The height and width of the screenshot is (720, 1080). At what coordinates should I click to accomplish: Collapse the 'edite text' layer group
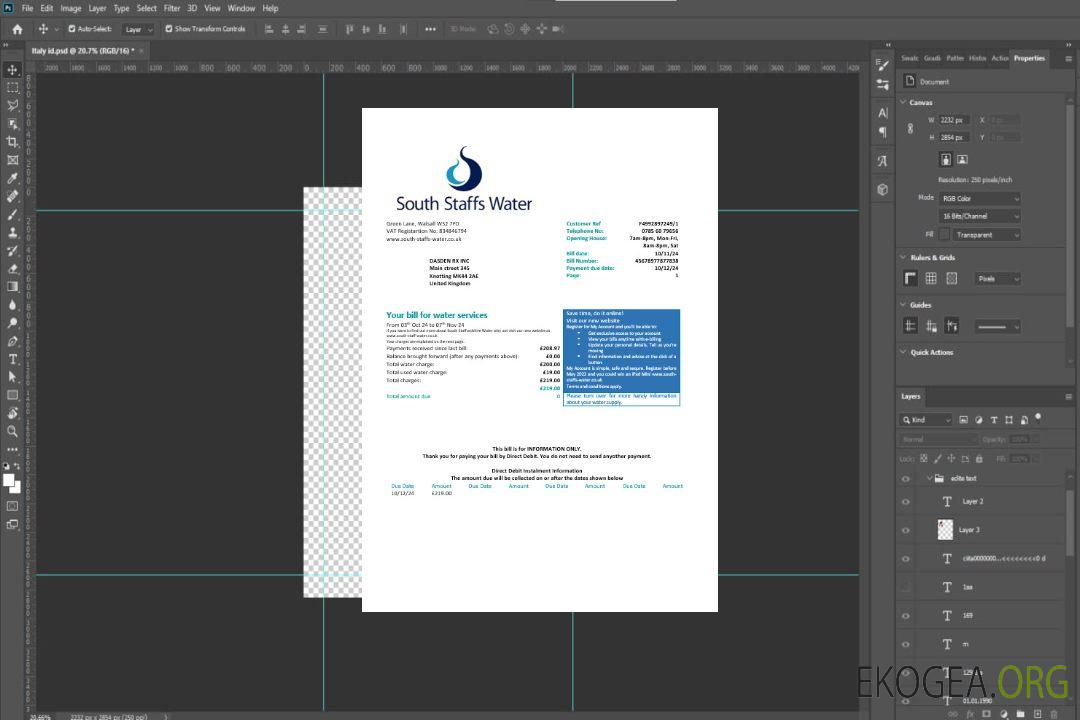(929, 478)
